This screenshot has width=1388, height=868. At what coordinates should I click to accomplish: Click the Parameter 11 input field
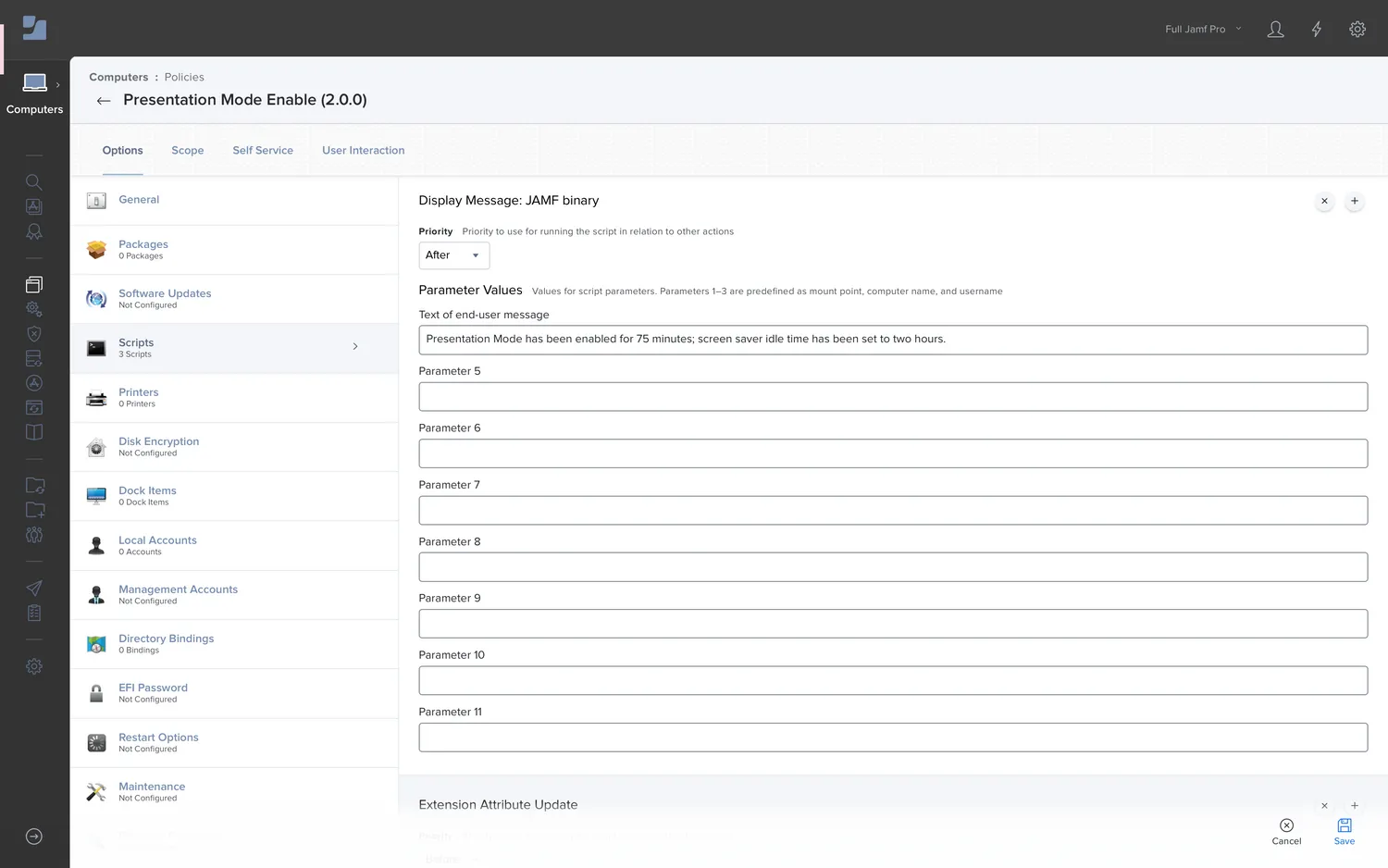click(x=893, y=738)
